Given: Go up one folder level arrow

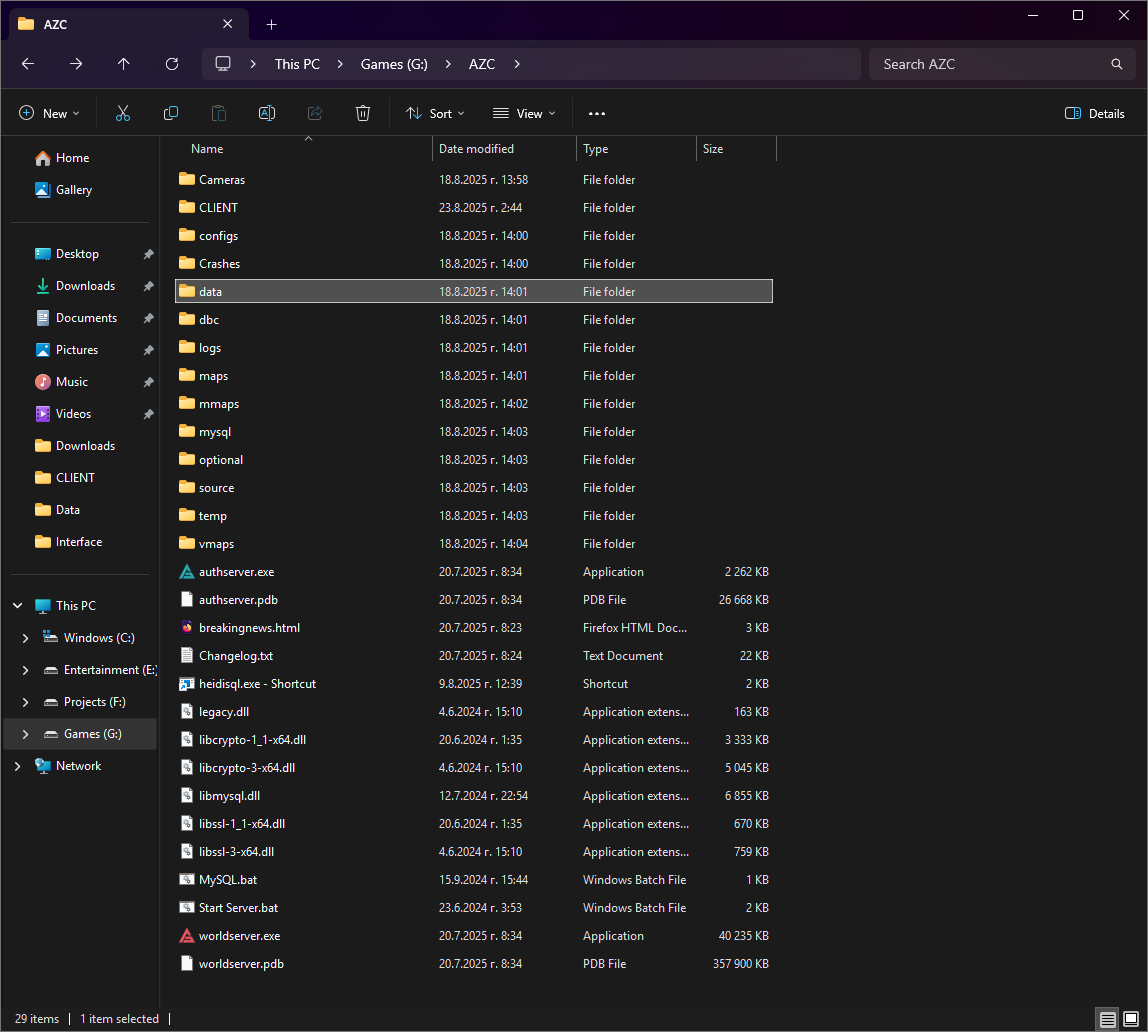Looking at the screenshot, I should click(x=124, y=64).
